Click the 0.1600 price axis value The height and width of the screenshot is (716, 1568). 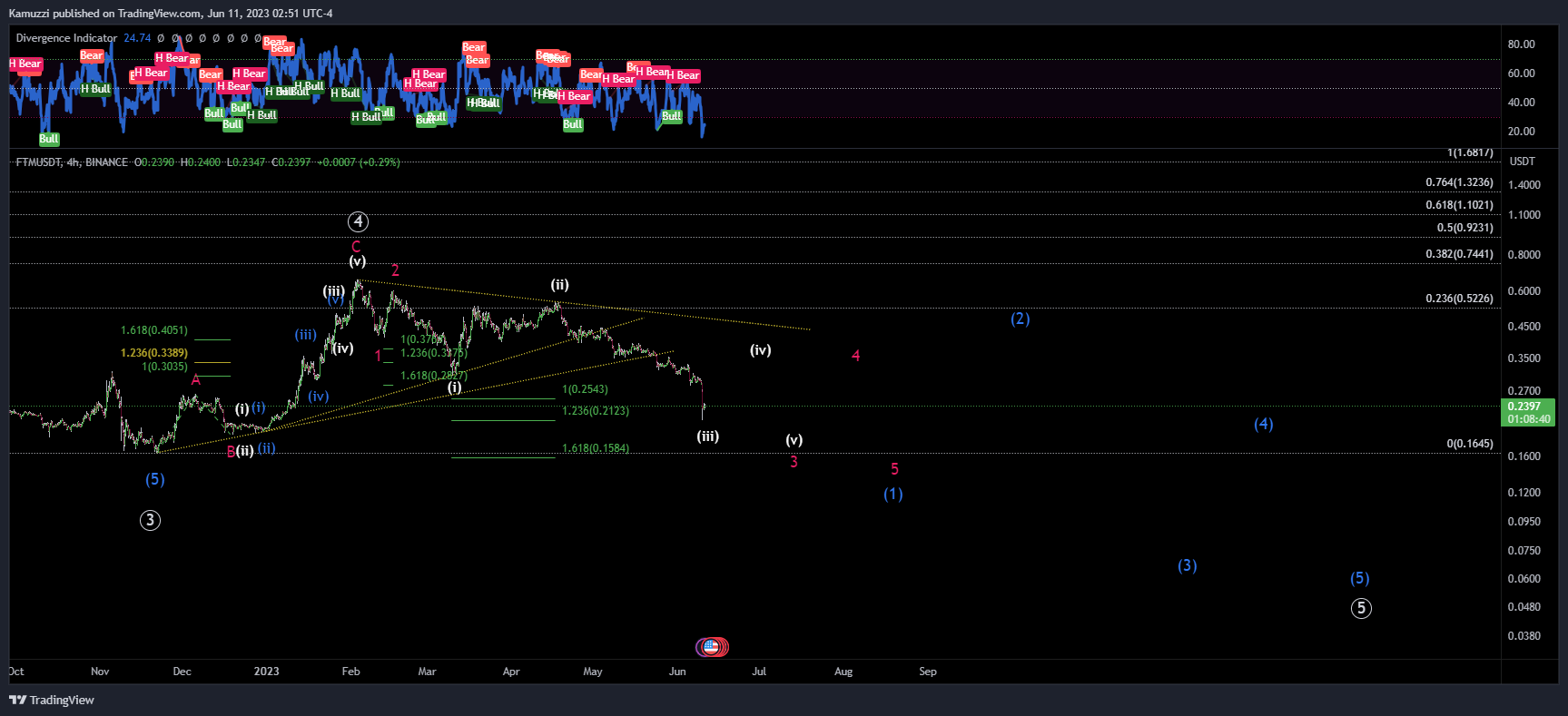point(1524,456)
